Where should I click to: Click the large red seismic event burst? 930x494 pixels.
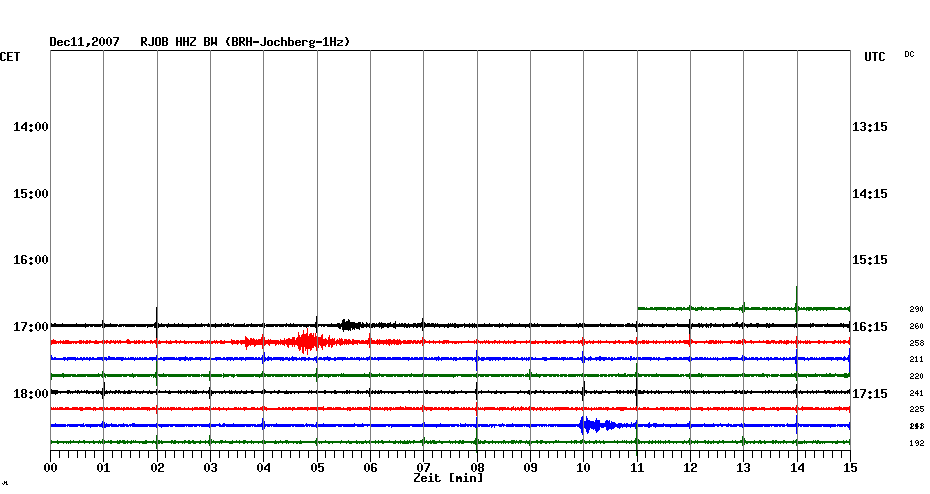(x=305, y=342)
